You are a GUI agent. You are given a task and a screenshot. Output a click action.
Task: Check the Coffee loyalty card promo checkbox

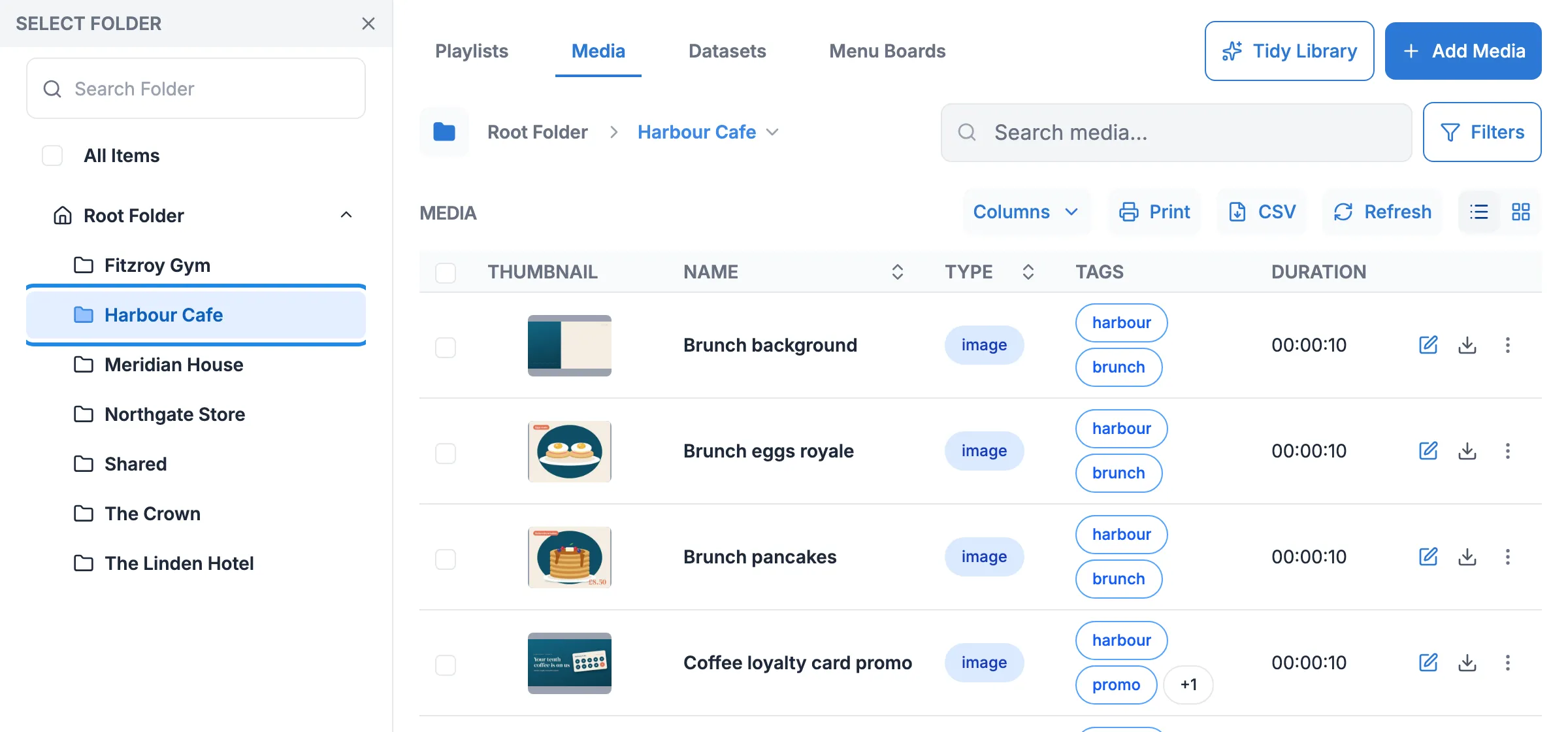coord(446,665)
